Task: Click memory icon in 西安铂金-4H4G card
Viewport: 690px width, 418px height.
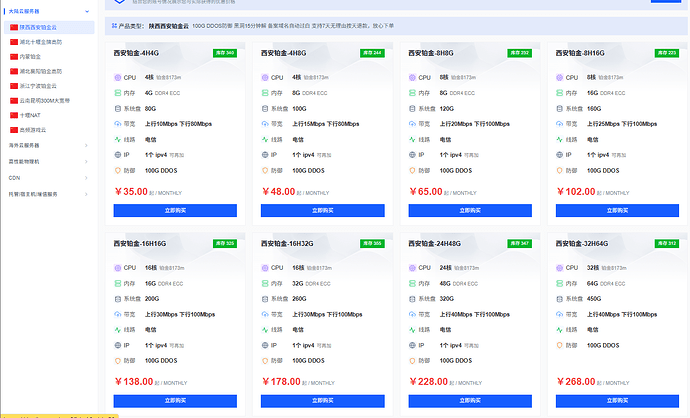Action: pos(117,93)
